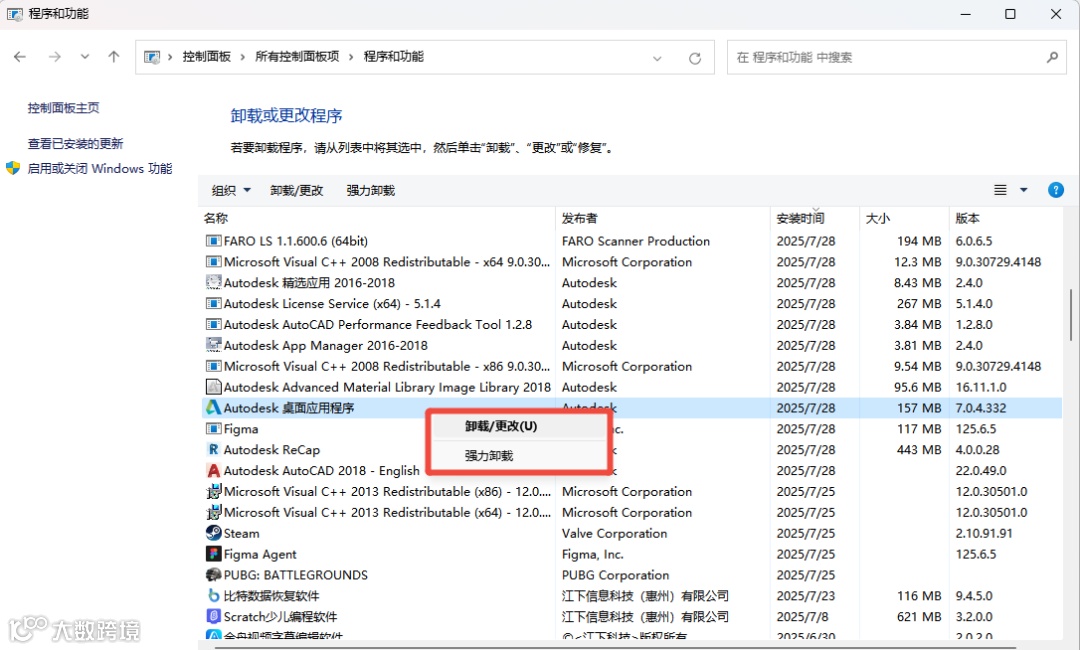Click the vertical scrollbar thumb
Screen dimensions: 1080x650
coord(1070,314)
